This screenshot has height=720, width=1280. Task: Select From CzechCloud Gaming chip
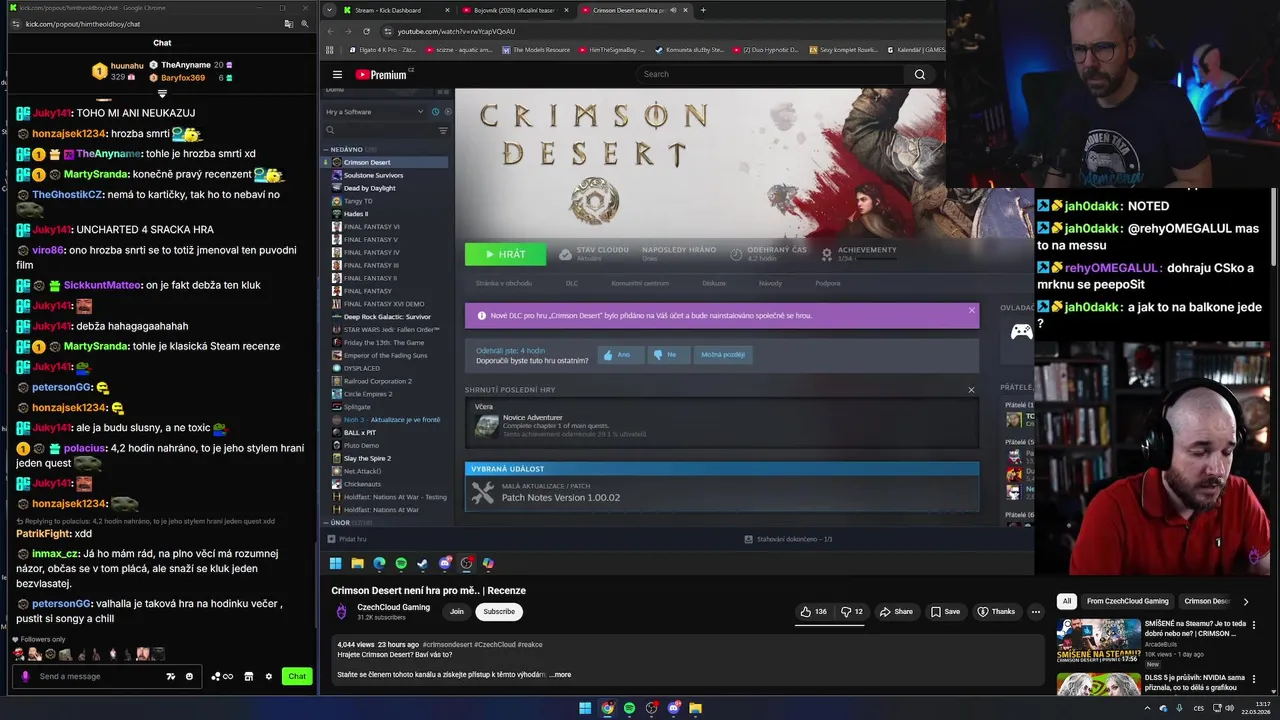pyautogui.click(x=1127, y=601)
